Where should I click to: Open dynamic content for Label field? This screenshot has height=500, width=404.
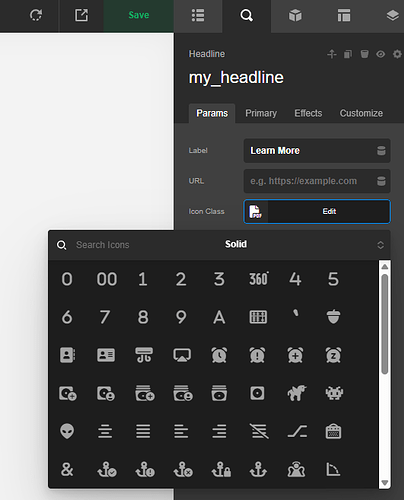tap(381, 151)
